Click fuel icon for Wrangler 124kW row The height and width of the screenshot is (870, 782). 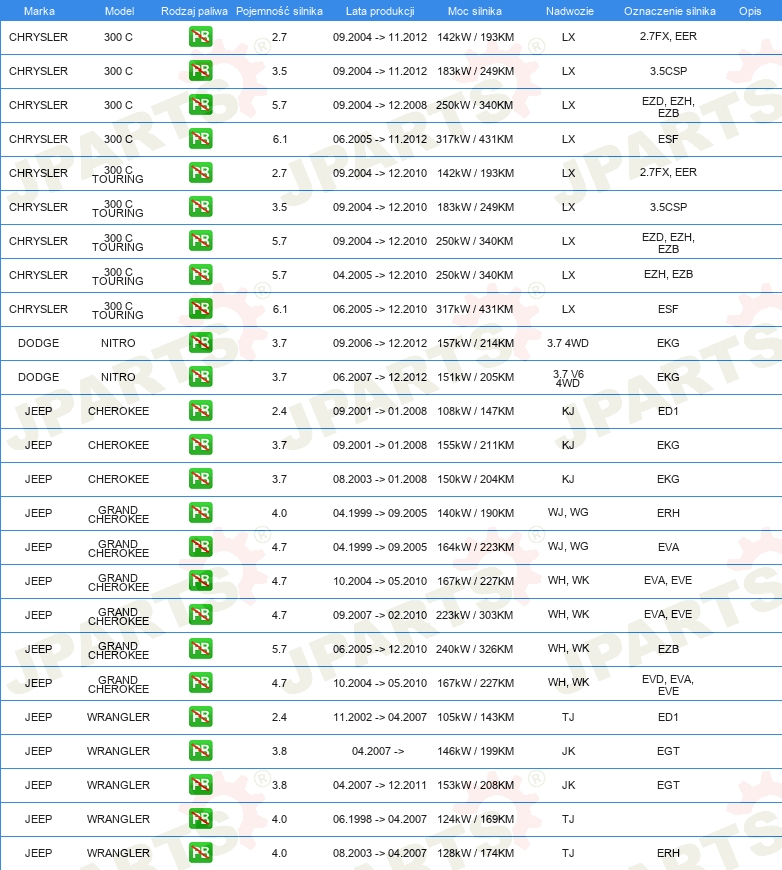tap(200, 819)
